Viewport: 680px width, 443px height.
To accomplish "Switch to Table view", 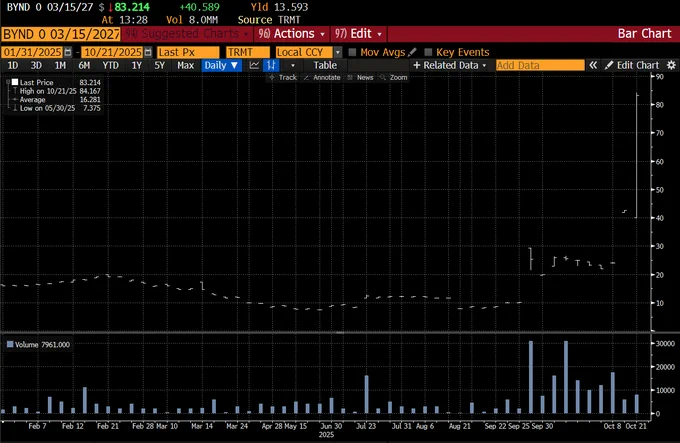I will coord(325,65).
